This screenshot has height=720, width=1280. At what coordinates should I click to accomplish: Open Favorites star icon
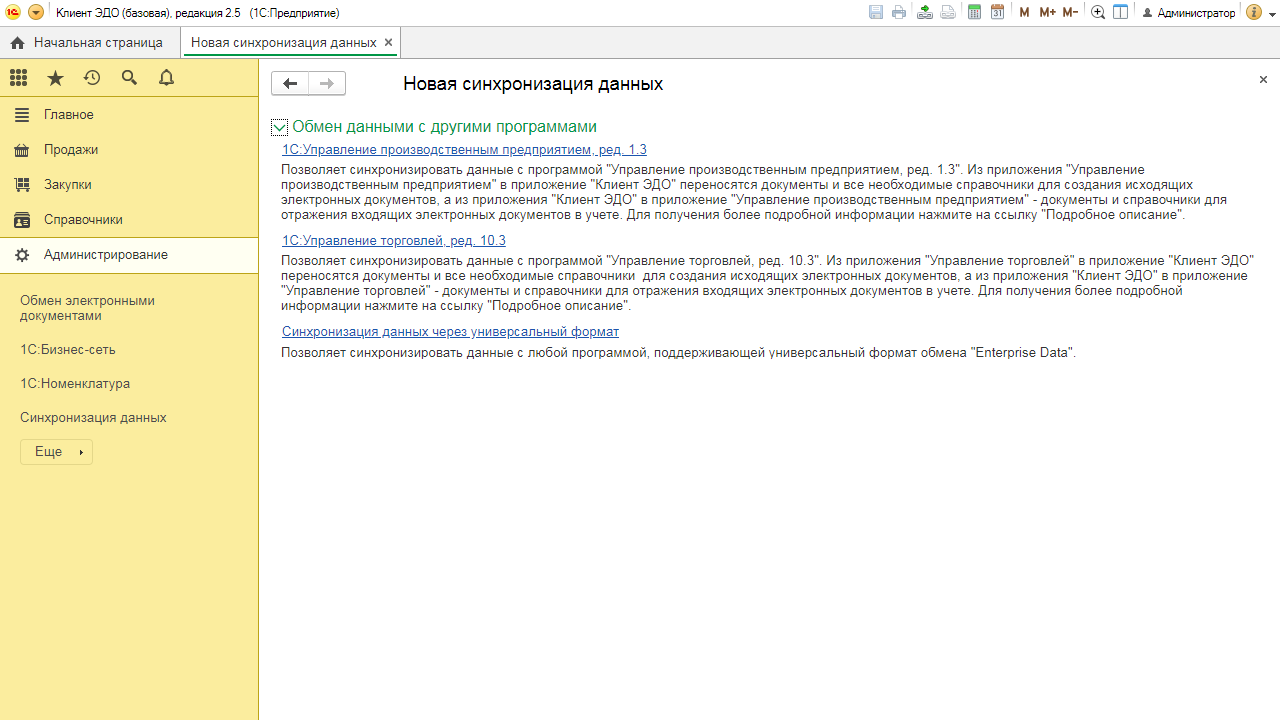pyautogui.click(x=55, y=78)
